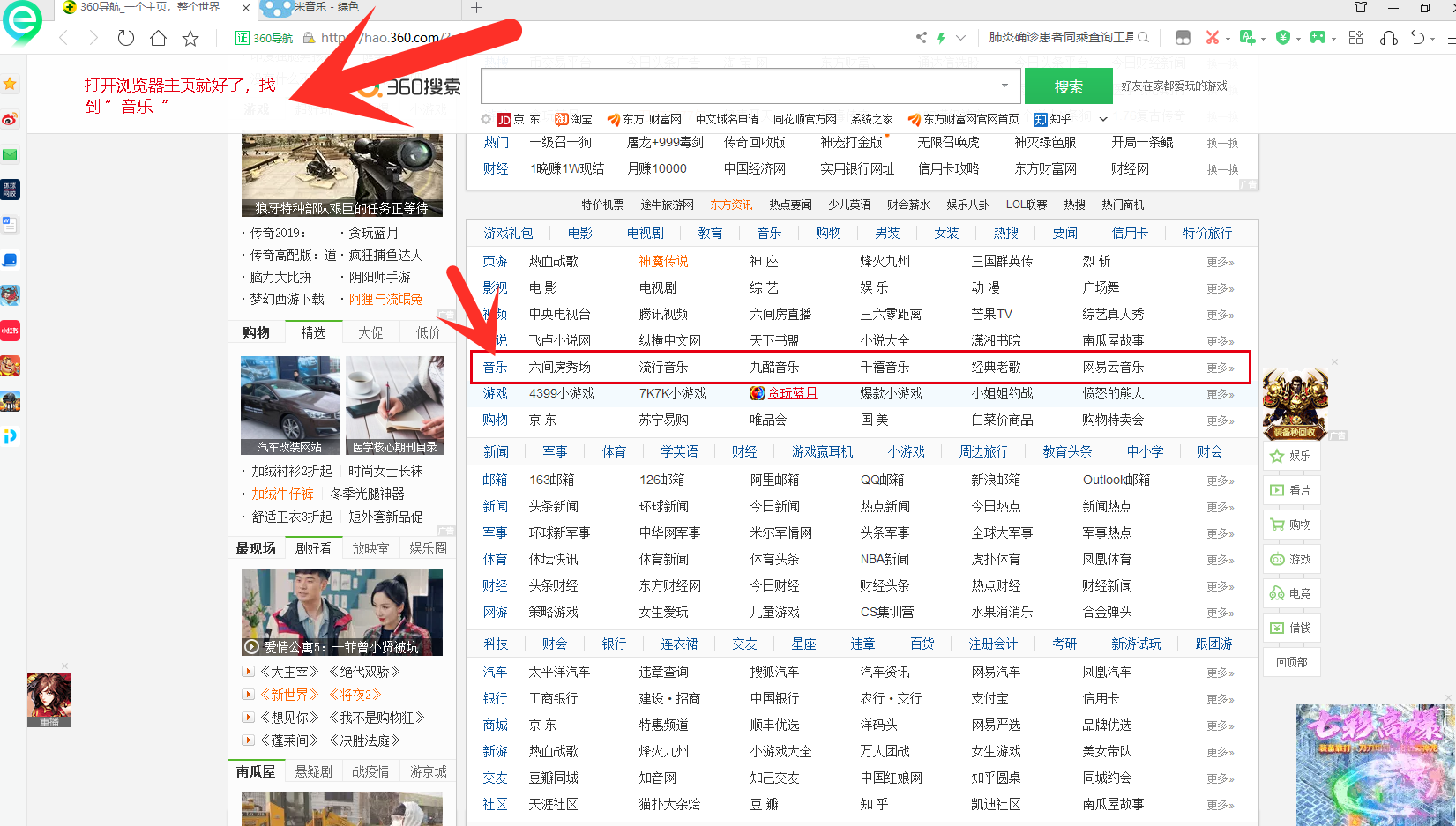Expand 更多 in the 音乐 row

pos(1221,368)
